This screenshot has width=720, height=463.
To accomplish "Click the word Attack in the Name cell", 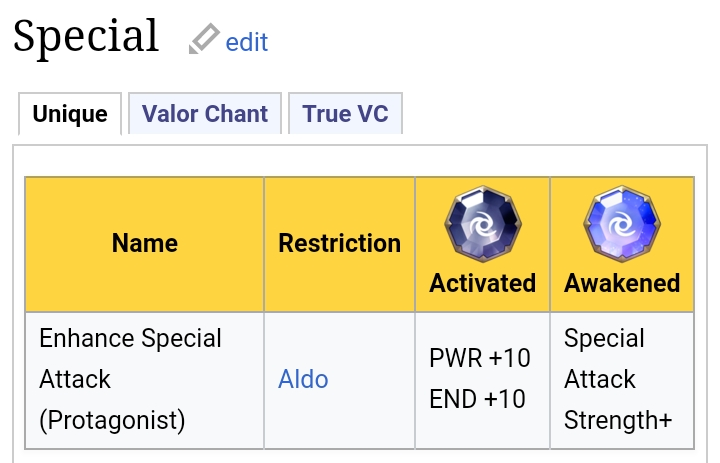I will 75,379.
